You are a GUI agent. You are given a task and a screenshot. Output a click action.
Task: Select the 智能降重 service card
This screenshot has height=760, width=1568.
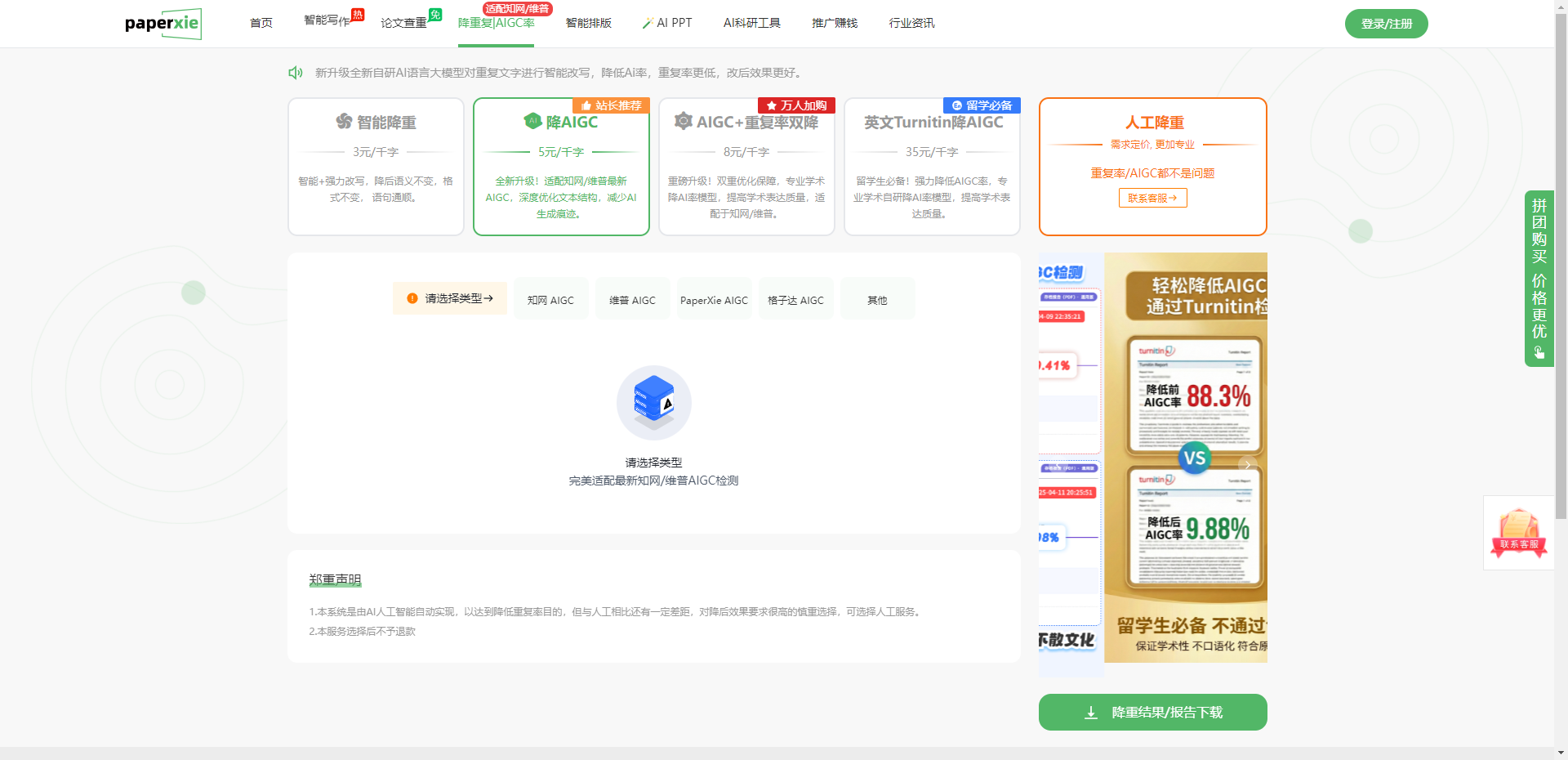pos(376,167)
